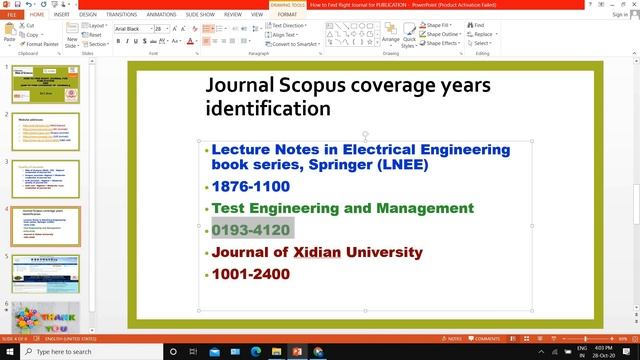Open the font size dropdown

coord(167,29)
